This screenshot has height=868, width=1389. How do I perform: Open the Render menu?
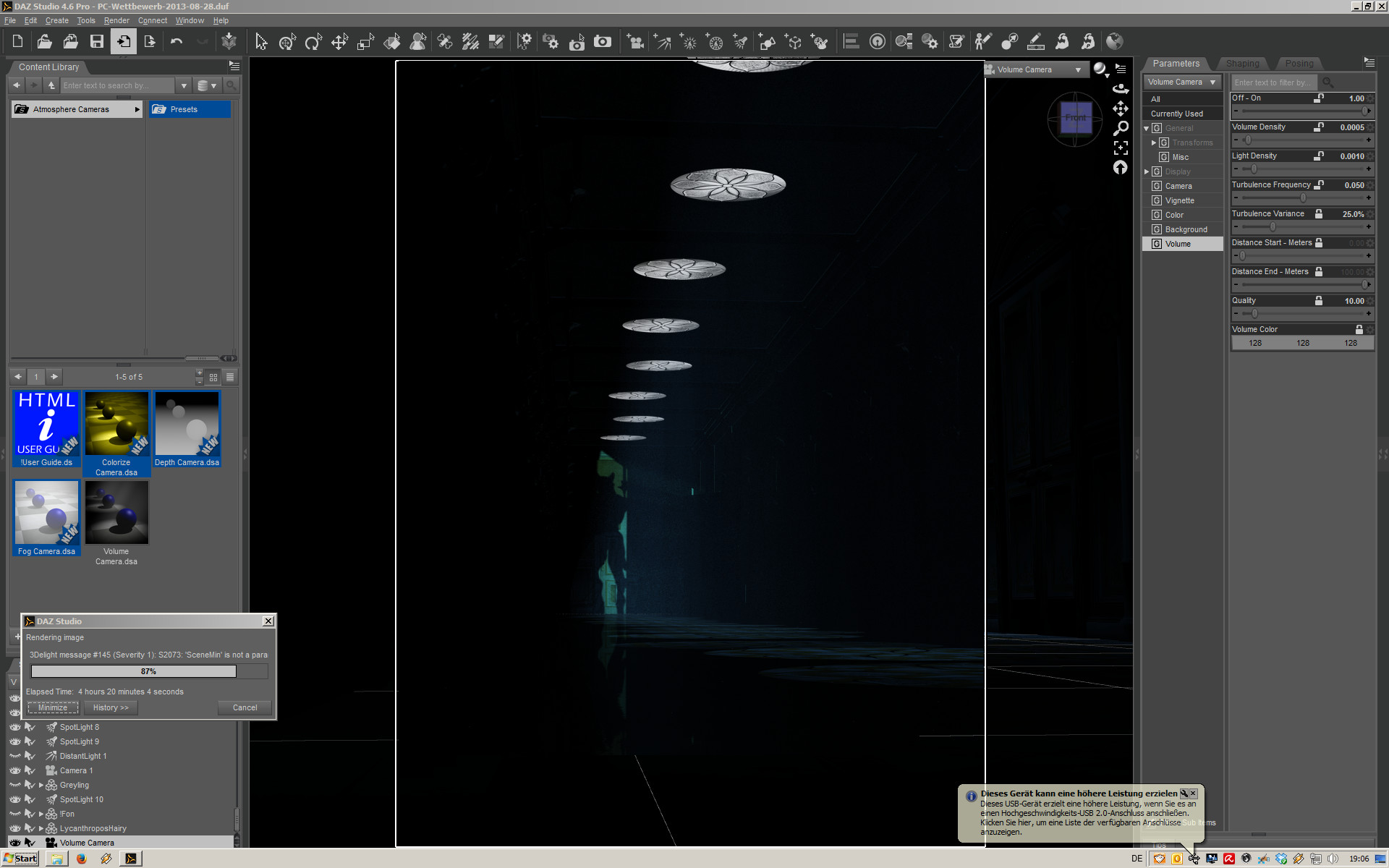click(116, 20)
